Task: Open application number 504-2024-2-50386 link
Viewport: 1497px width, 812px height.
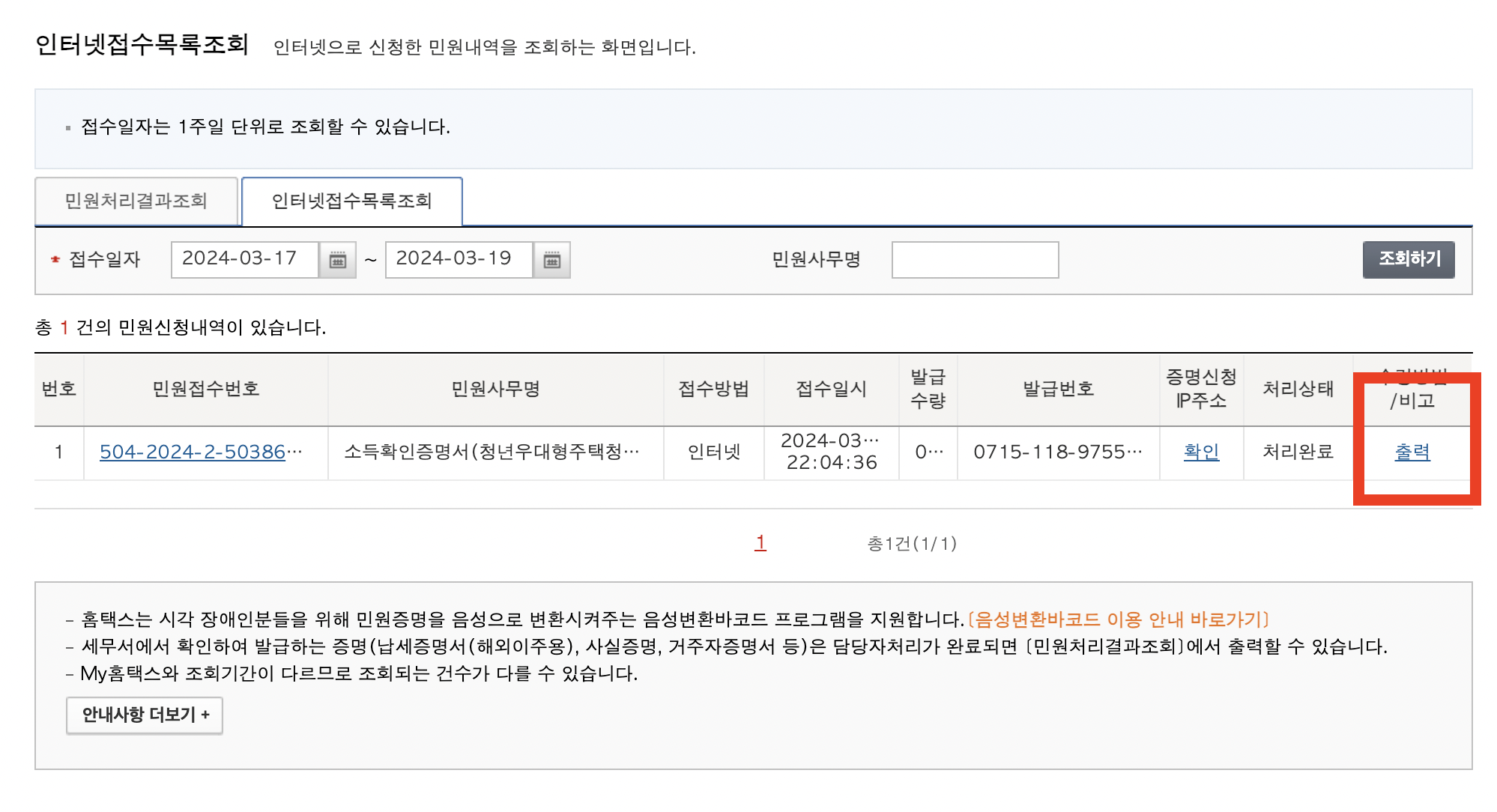Action: click(x=193, y=452)
